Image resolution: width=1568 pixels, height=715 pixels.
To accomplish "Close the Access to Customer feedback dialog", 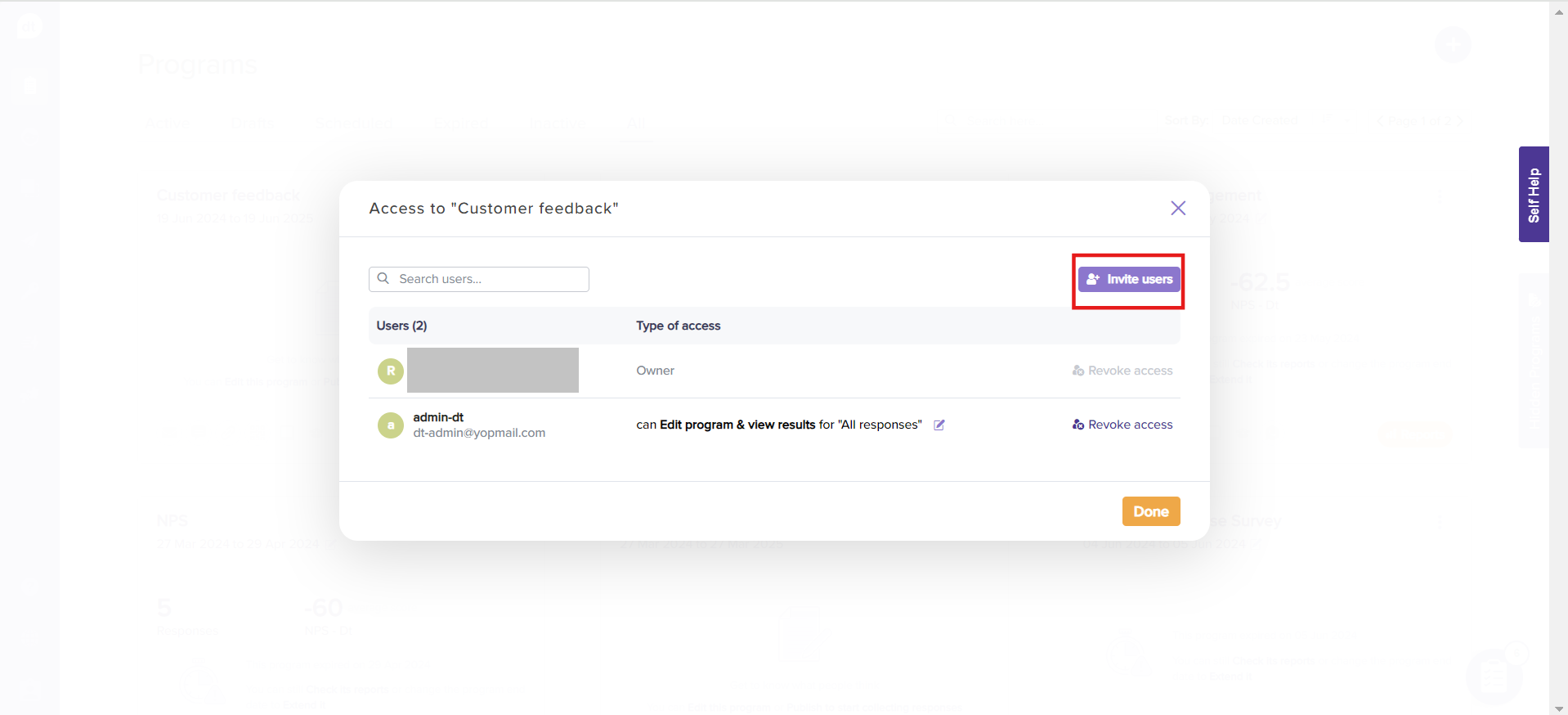I will 1177,208.
